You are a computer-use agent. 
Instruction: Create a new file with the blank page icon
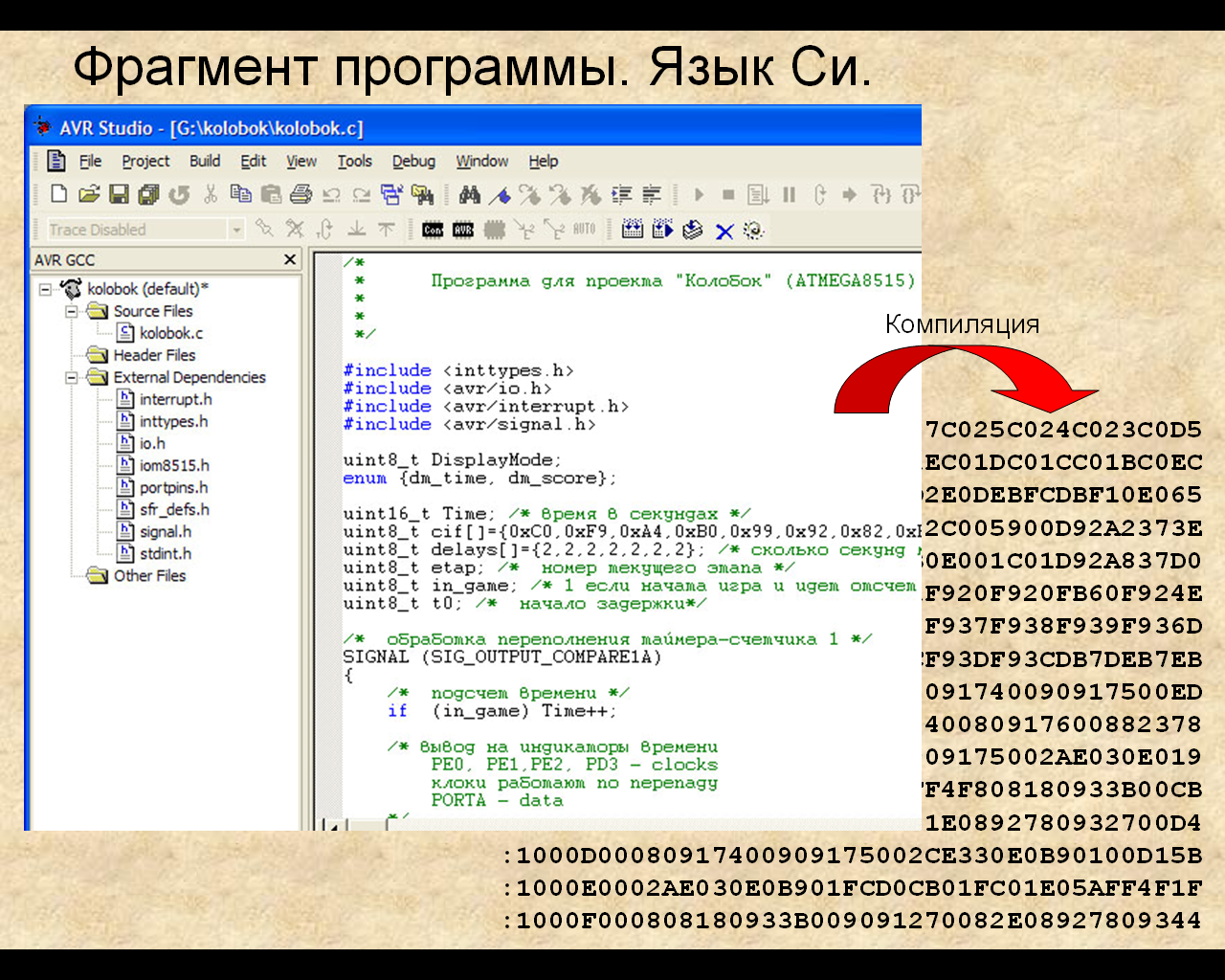(x=58, y=194)
